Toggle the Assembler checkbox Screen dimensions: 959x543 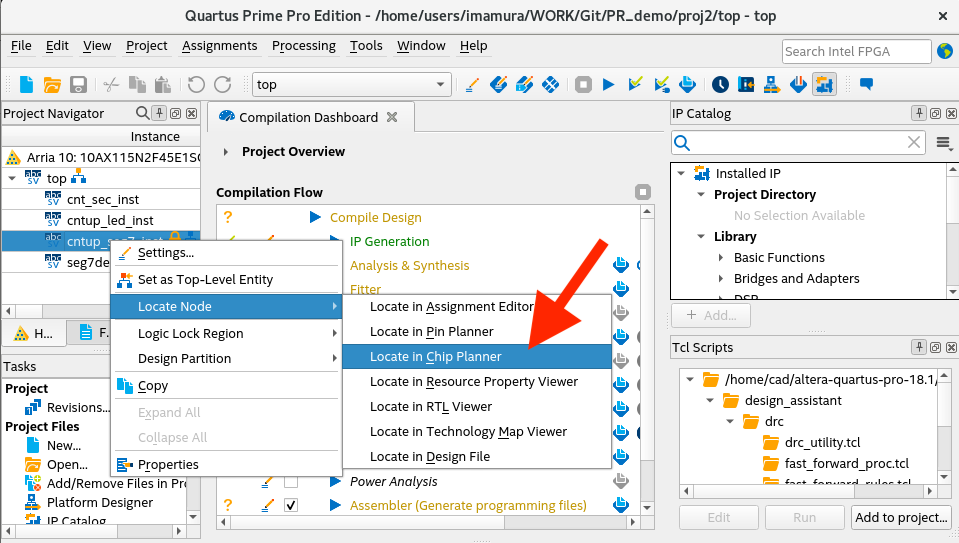click(291, 505)
